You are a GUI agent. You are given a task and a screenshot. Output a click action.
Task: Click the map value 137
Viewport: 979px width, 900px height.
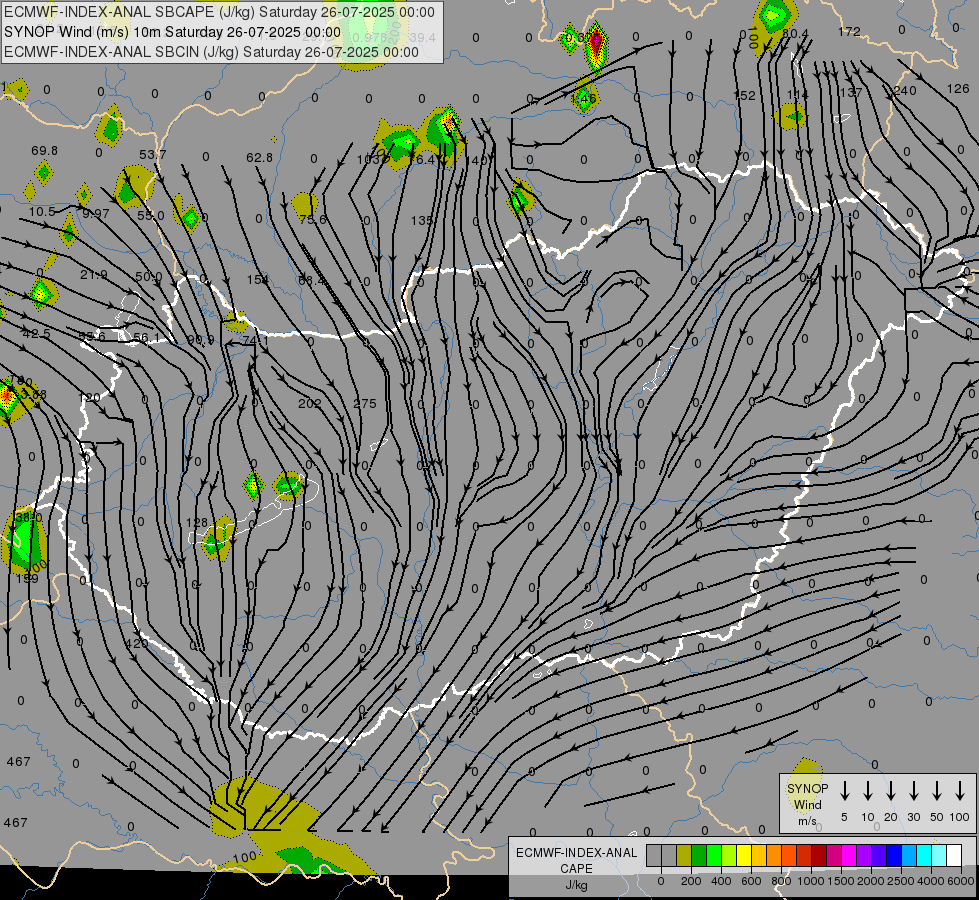[x=850, y=92]
